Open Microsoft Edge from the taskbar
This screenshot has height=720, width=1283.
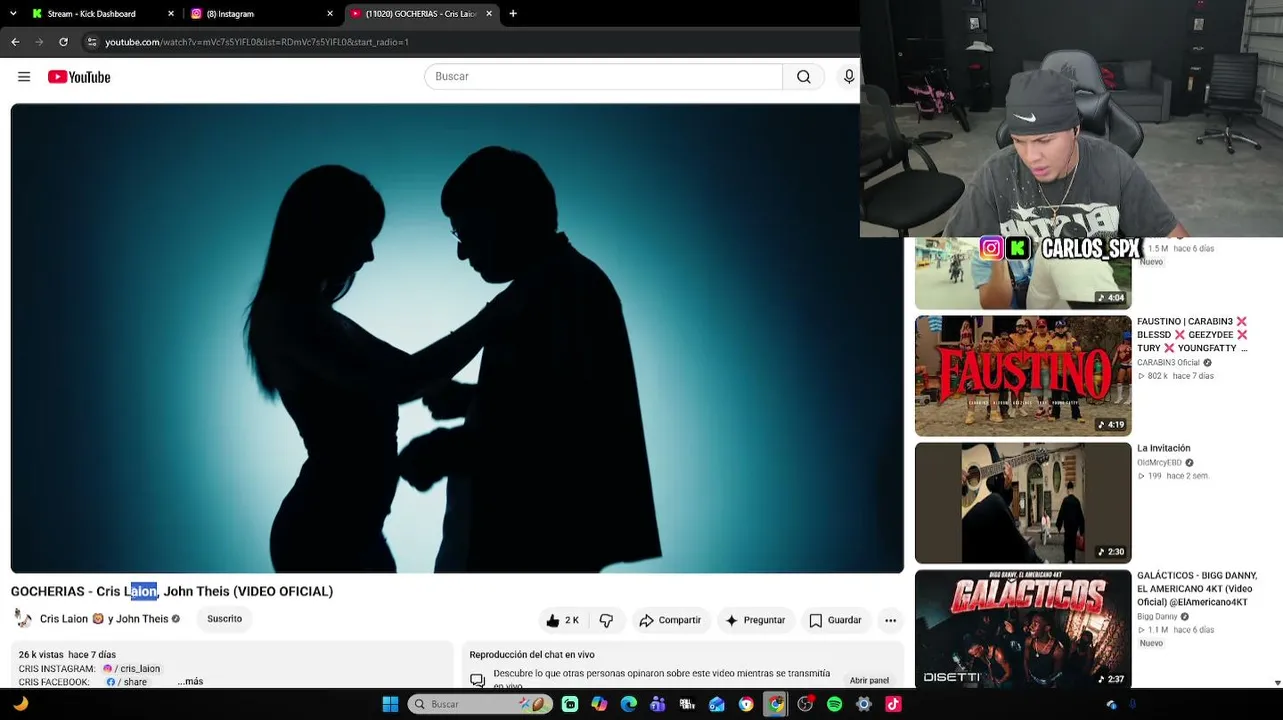click(x=628, y=704)
